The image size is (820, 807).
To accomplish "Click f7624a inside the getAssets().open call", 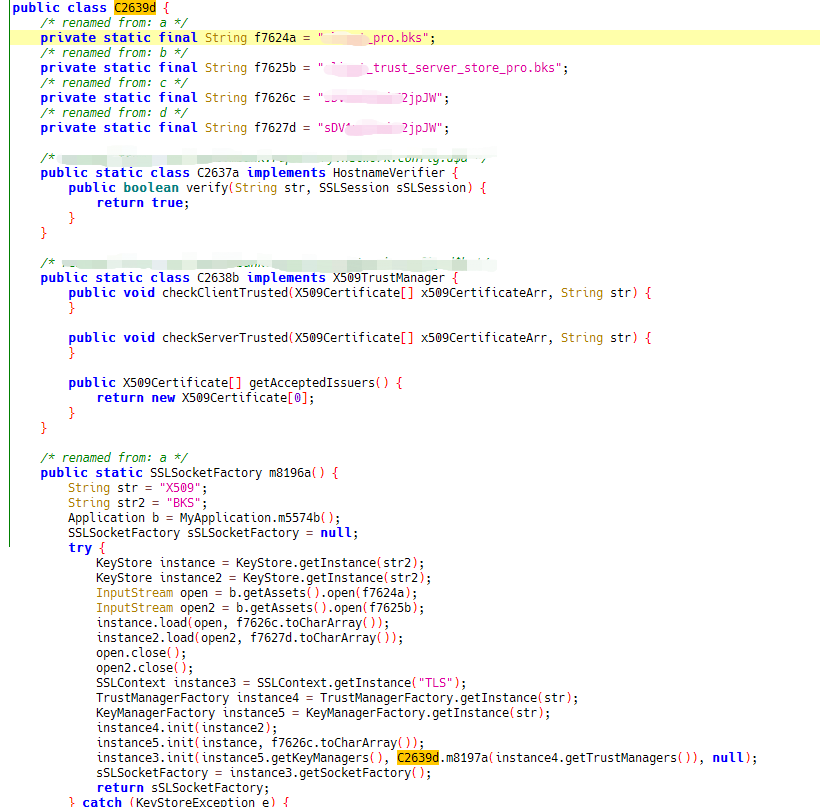I will point(383,593).
